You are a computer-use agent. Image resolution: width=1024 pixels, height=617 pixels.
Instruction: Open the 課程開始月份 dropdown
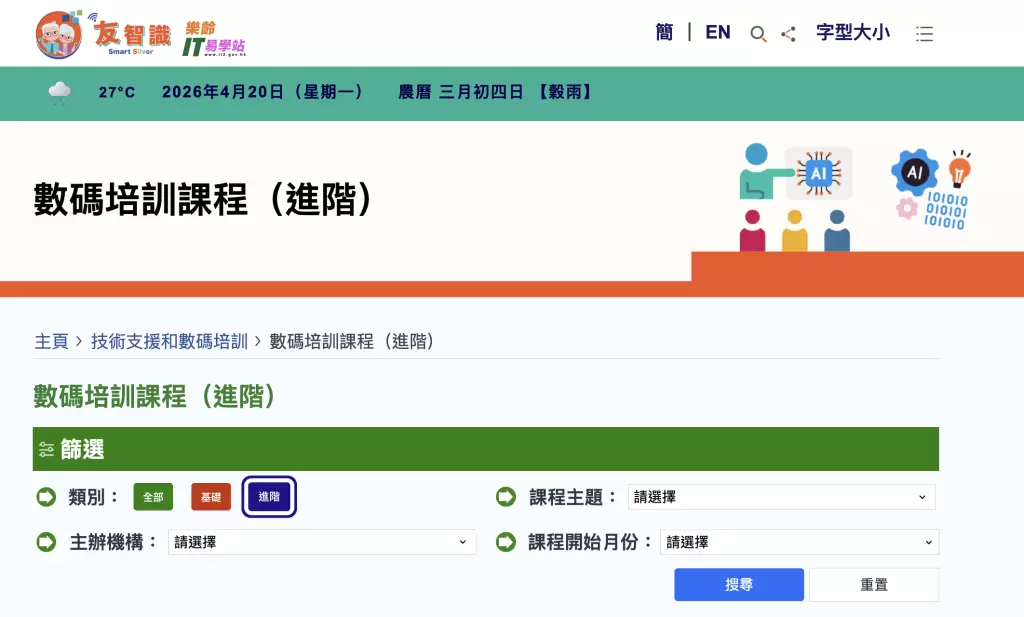pyautogui.click(x=799, y=542)
